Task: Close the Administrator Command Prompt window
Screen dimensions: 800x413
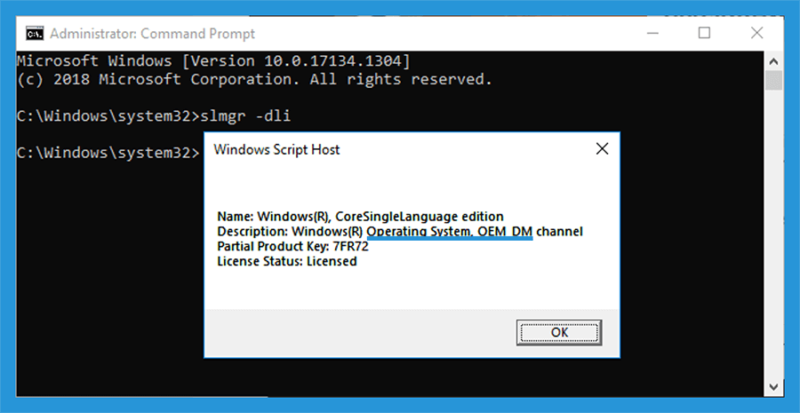Action: pos(757,33)
